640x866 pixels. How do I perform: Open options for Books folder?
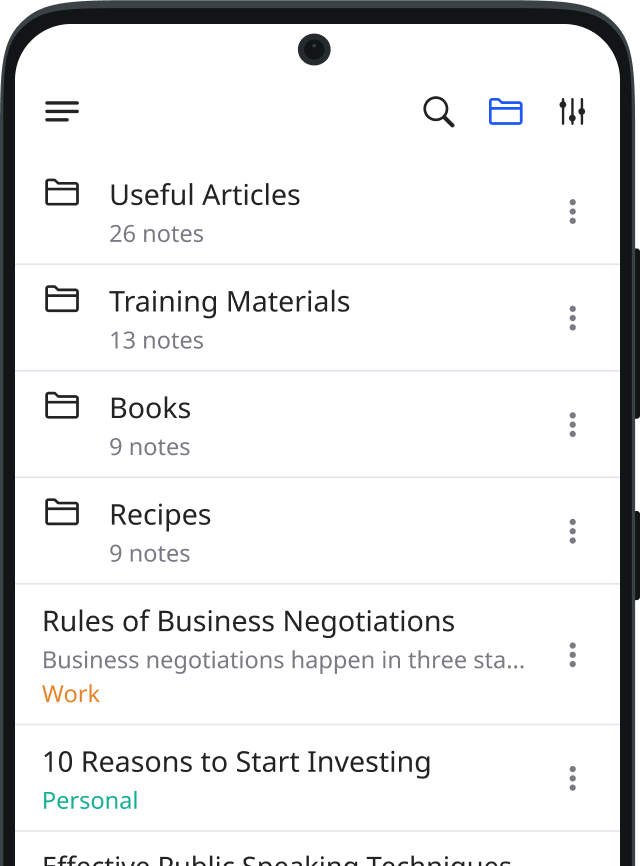click(x=572, y=425)
